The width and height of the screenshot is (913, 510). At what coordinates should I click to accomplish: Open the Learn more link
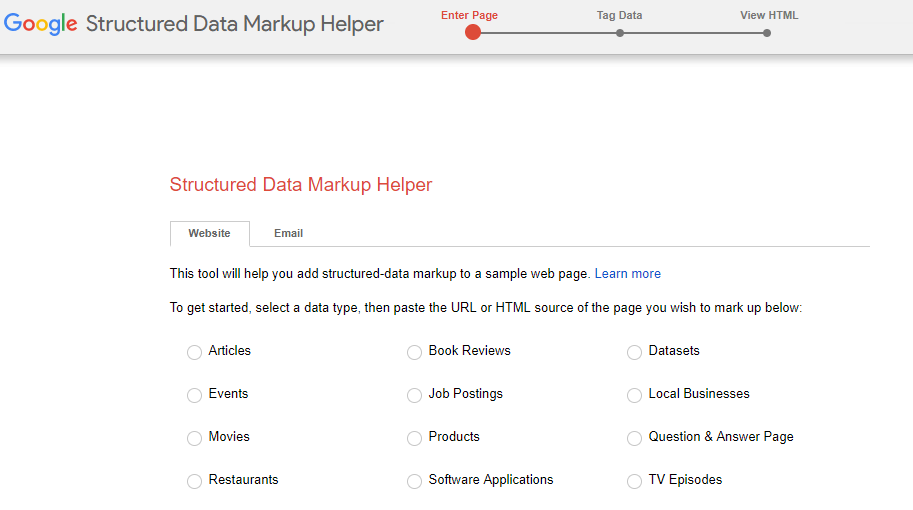click(x=628, y=274)
